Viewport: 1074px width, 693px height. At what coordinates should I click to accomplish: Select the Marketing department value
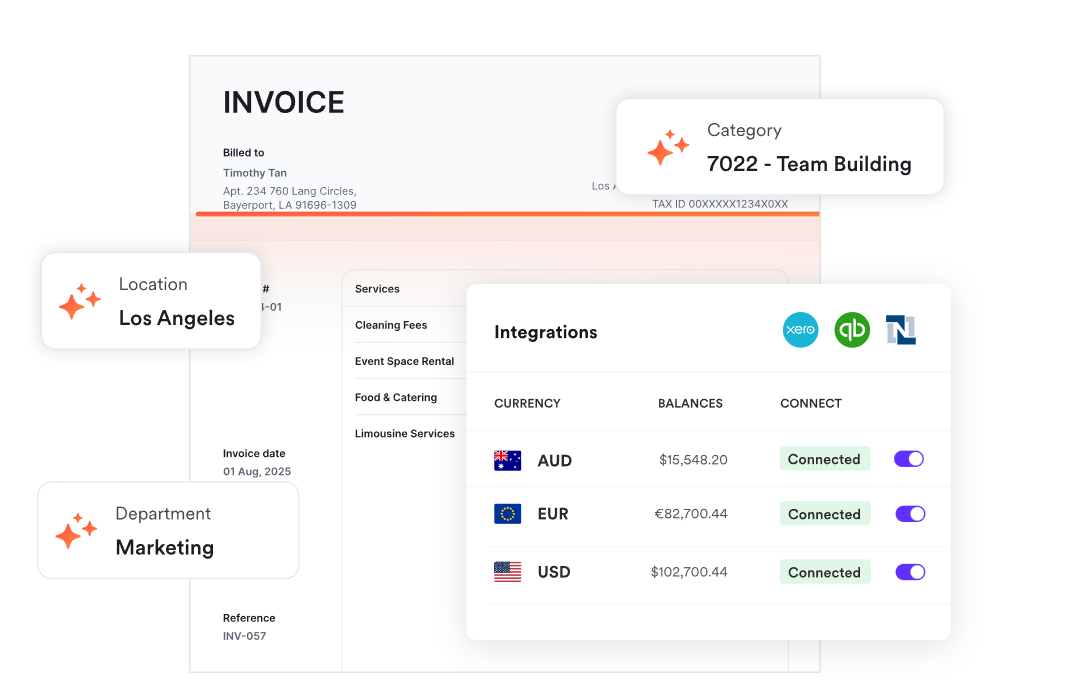(x=165, y=548)
